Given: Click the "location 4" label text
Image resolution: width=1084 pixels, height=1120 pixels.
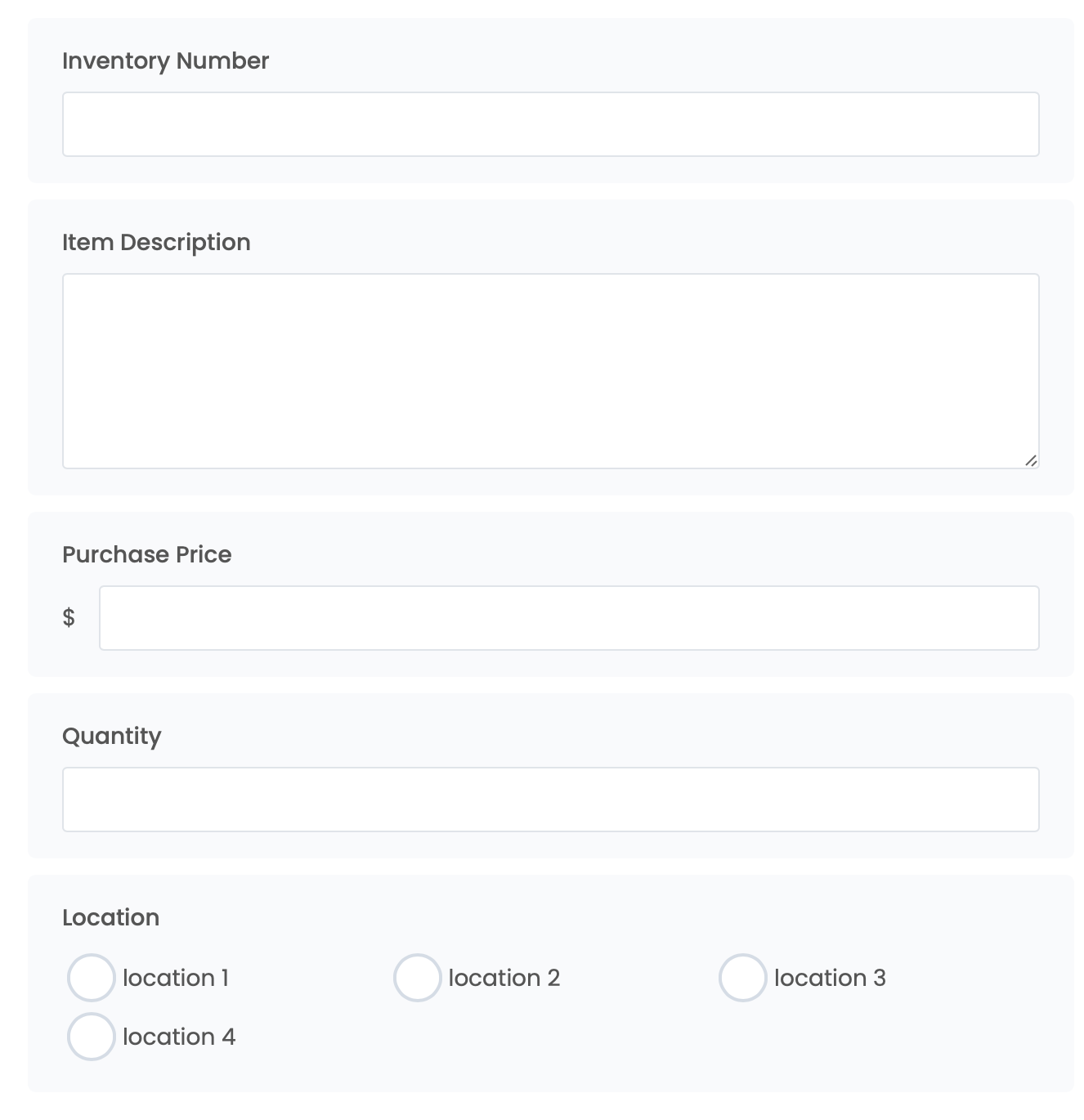Looking at the screenshot, I should pyautogui.click(x=179, y=1037).
